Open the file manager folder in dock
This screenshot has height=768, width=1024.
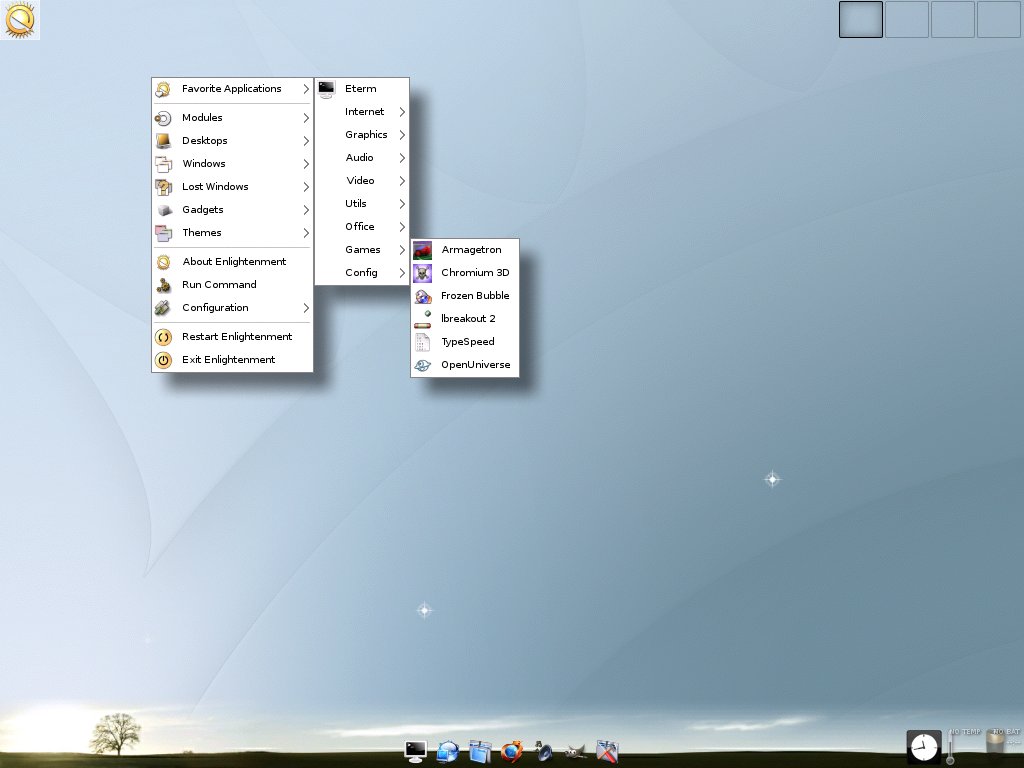click(x=480, y=751)
